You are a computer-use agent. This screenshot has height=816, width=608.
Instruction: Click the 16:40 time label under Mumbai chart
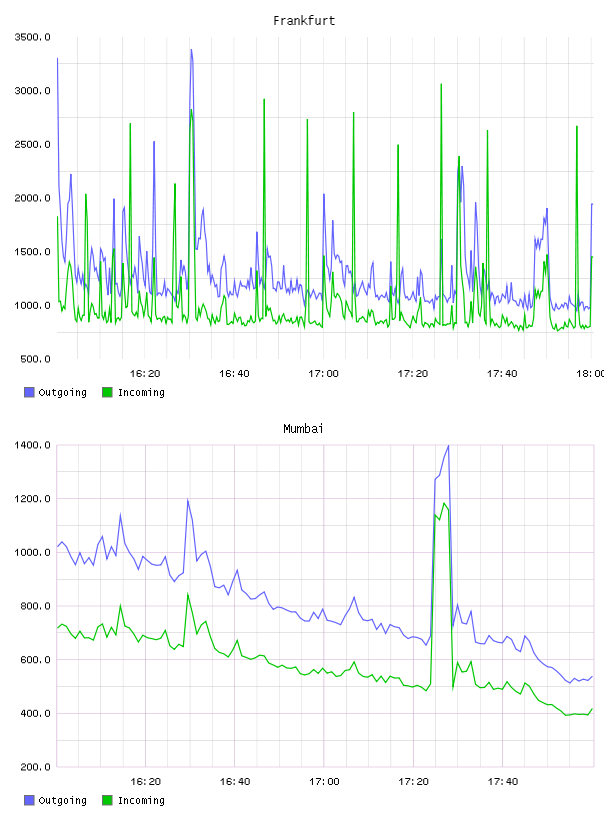(x=235, y=782)
